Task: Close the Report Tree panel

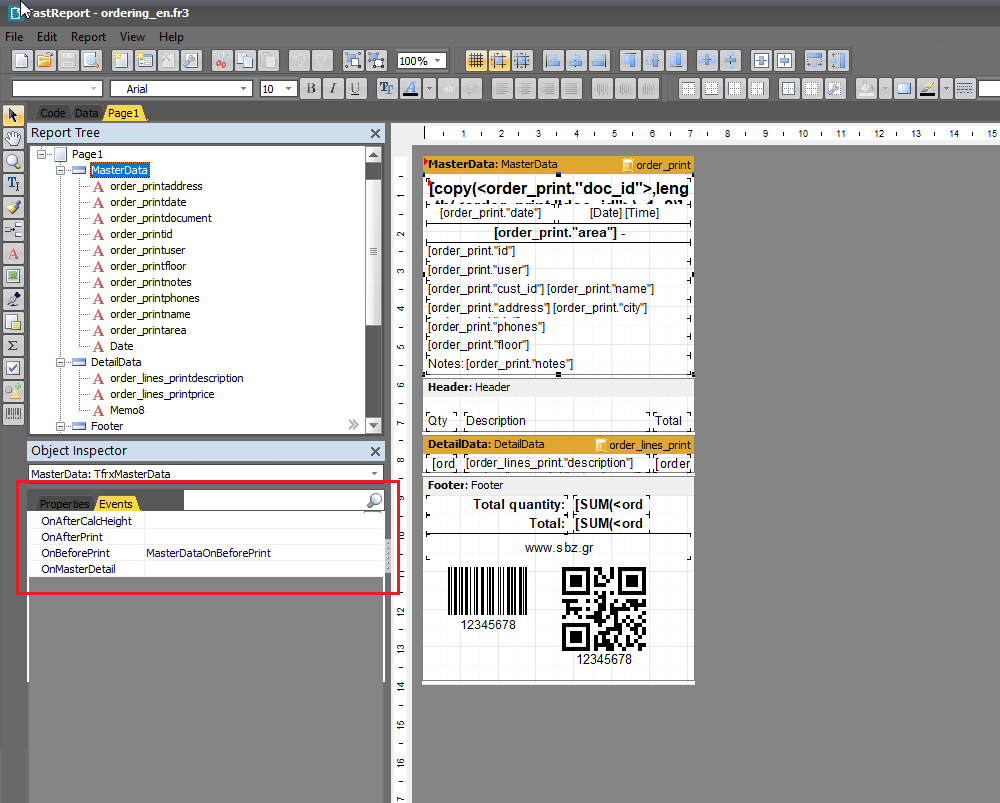Action: (x=375, y=133)
